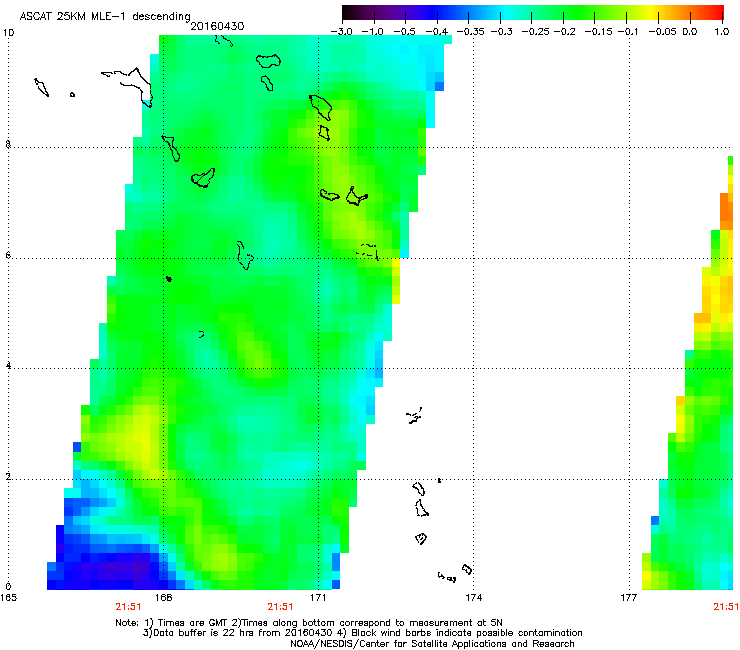Viewport: 740px width, 650px height.
Task: Click the color bar label -0.5
Action: pos(404,32)
